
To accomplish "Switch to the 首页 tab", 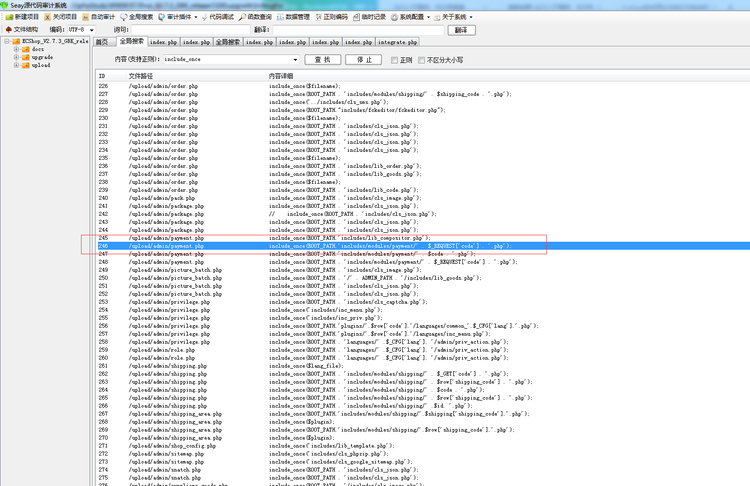I will 101,42.
